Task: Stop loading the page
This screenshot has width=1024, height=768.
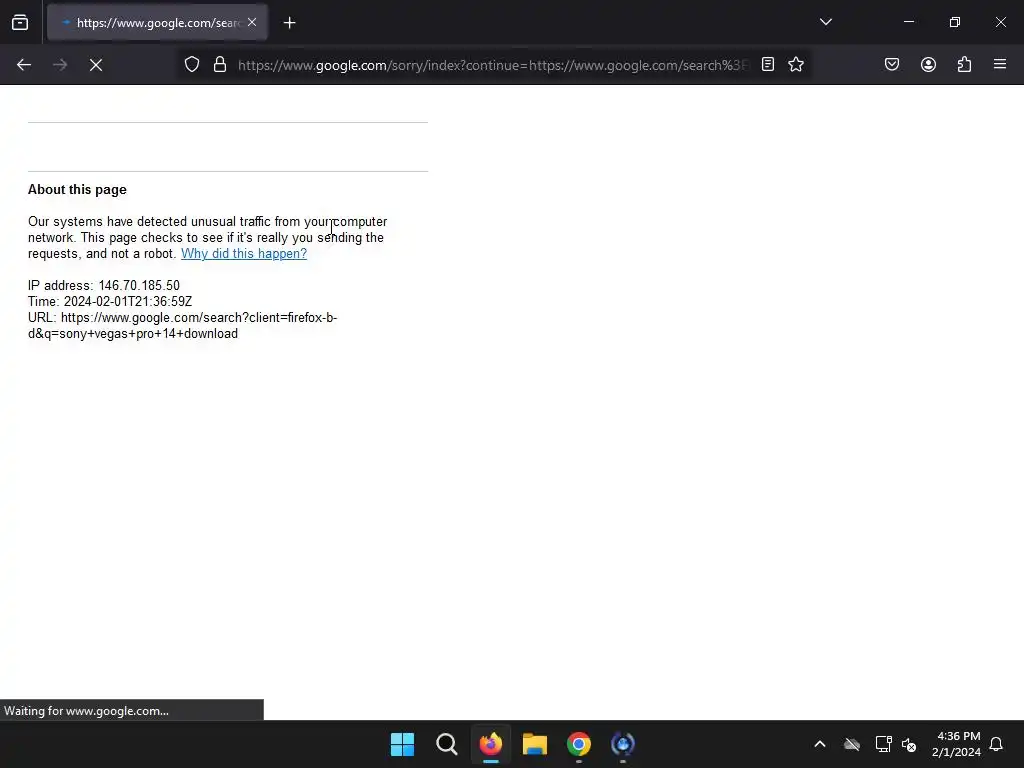Action: (96, 65)
